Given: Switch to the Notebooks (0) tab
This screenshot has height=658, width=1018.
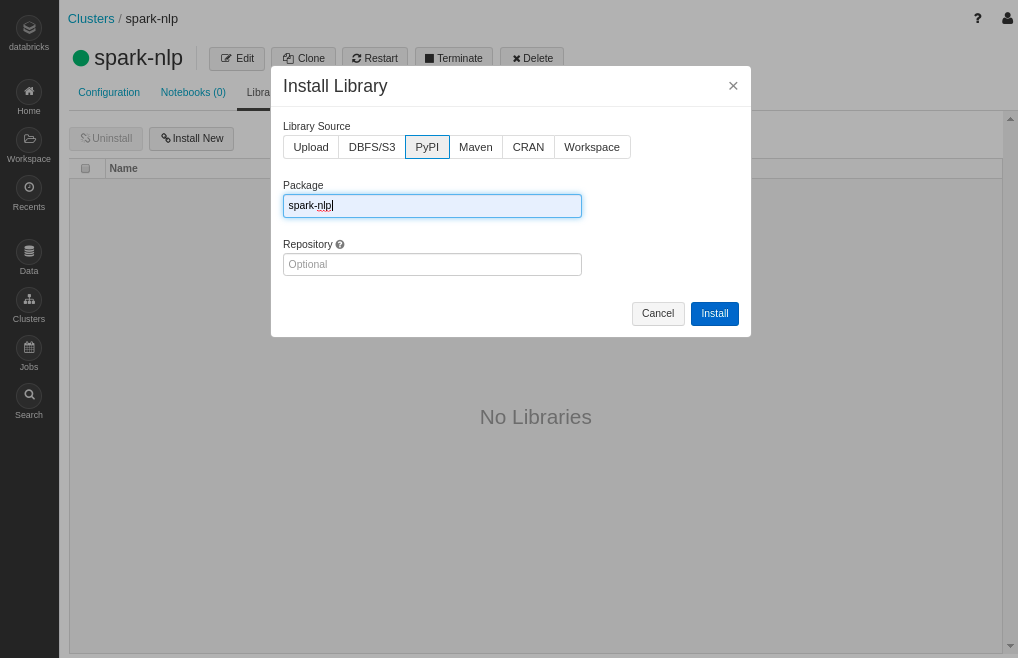Looking at the screenshot, I should (x=193, y=92).
